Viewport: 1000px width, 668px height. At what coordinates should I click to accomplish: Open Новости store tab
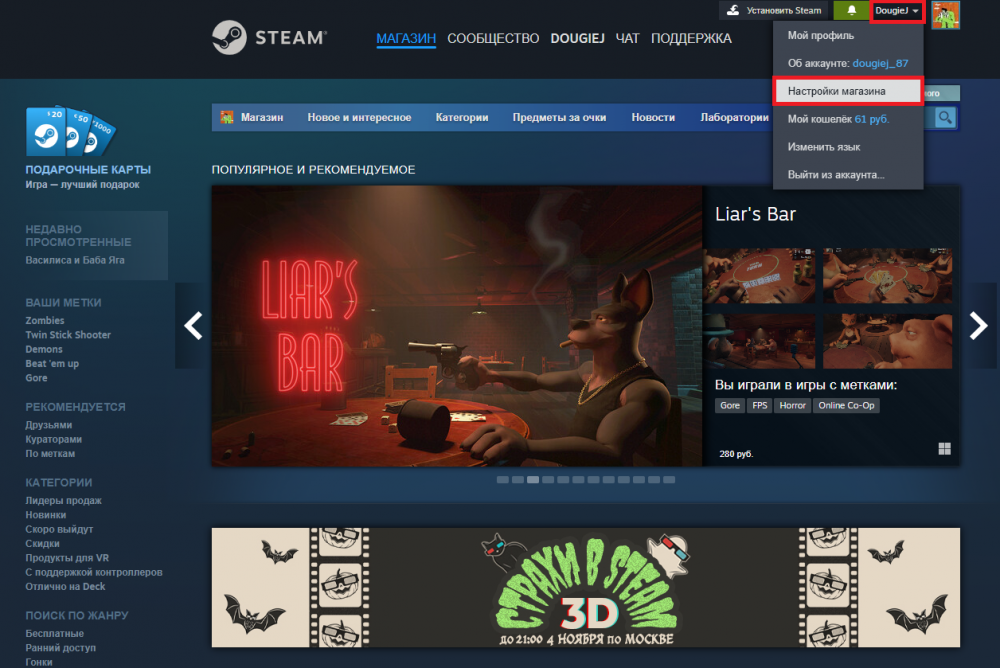pos(653,117)
